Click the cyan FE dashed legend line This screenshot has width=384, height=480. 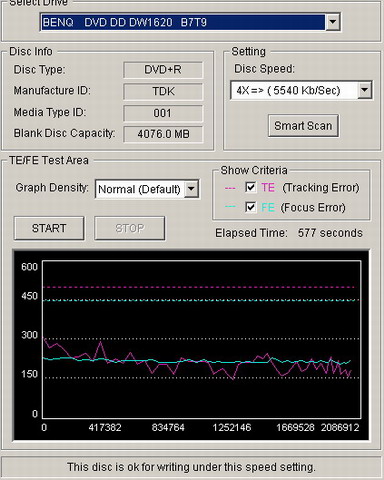point(230,207)
